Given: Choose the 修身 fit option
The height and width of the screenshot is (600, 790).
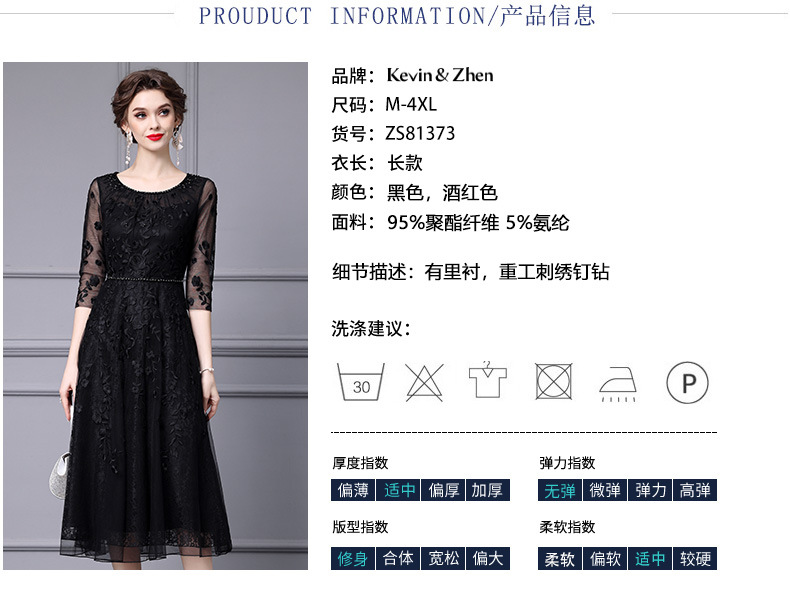Looking at the screenshot, I should point(353,558).
